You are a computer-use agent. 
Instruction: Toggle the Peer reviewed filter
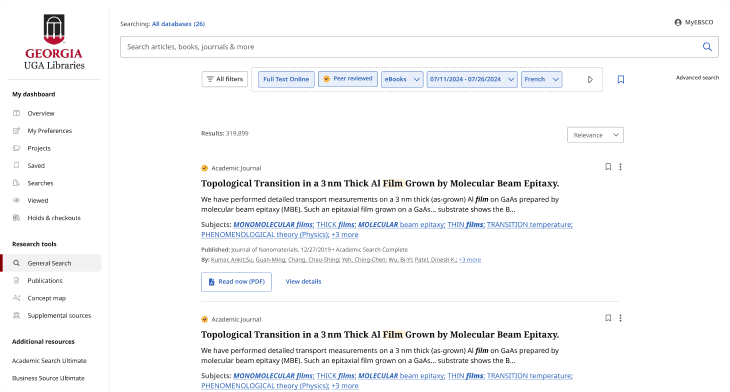coord(348,79)
